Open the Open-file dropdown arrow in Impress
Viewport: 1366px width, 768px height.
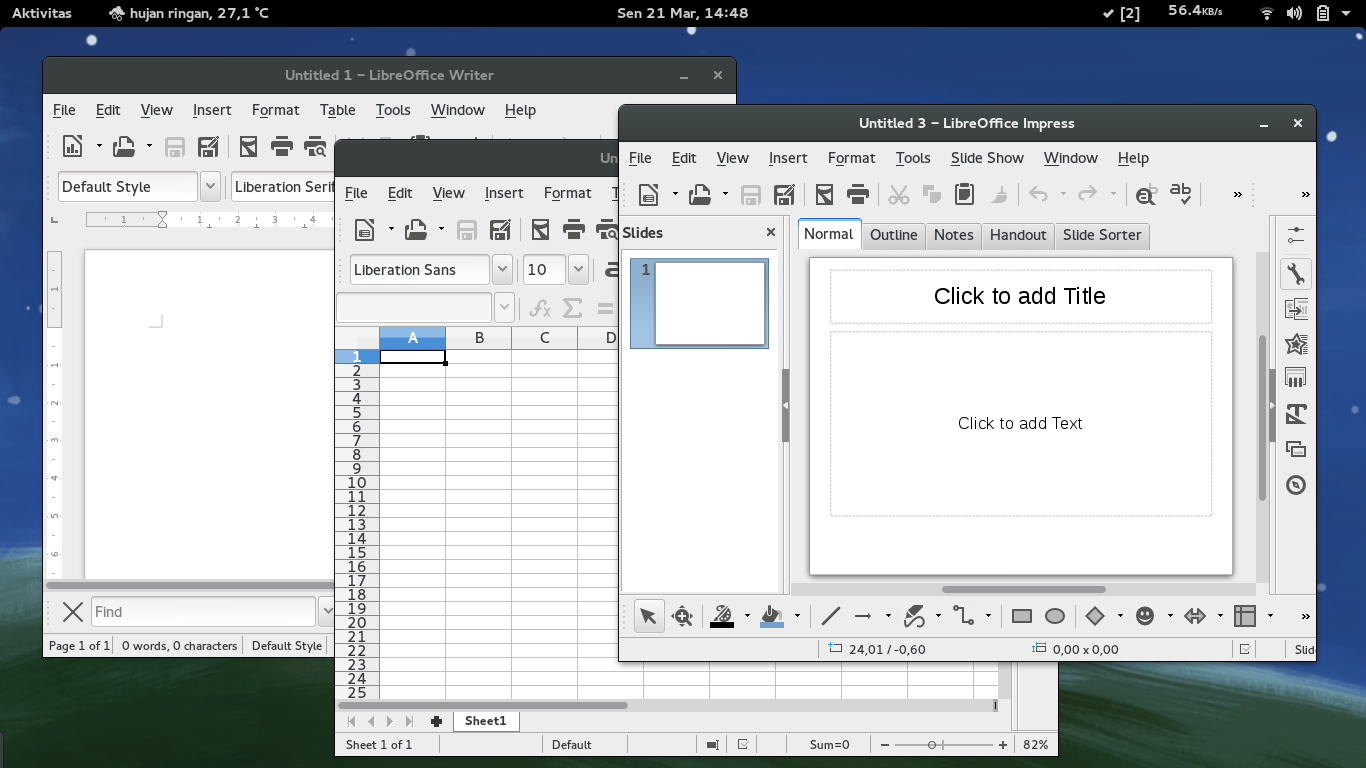[x=725, y=194]
